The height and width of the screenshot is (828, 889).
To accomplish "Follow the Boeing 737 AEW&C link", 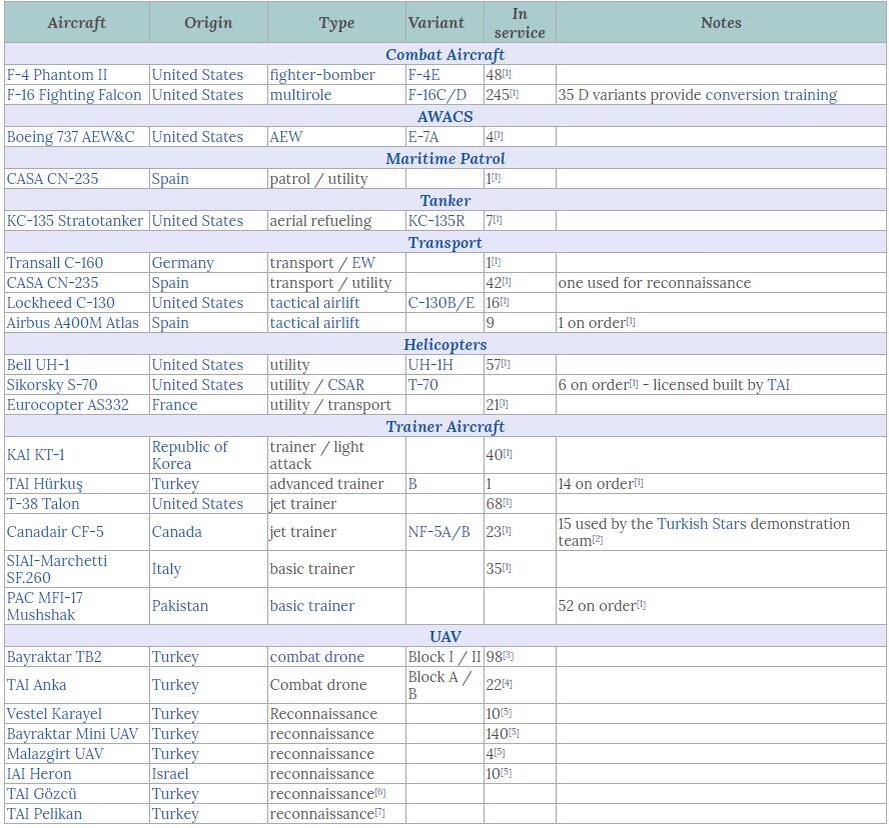I will click(70, 137).
